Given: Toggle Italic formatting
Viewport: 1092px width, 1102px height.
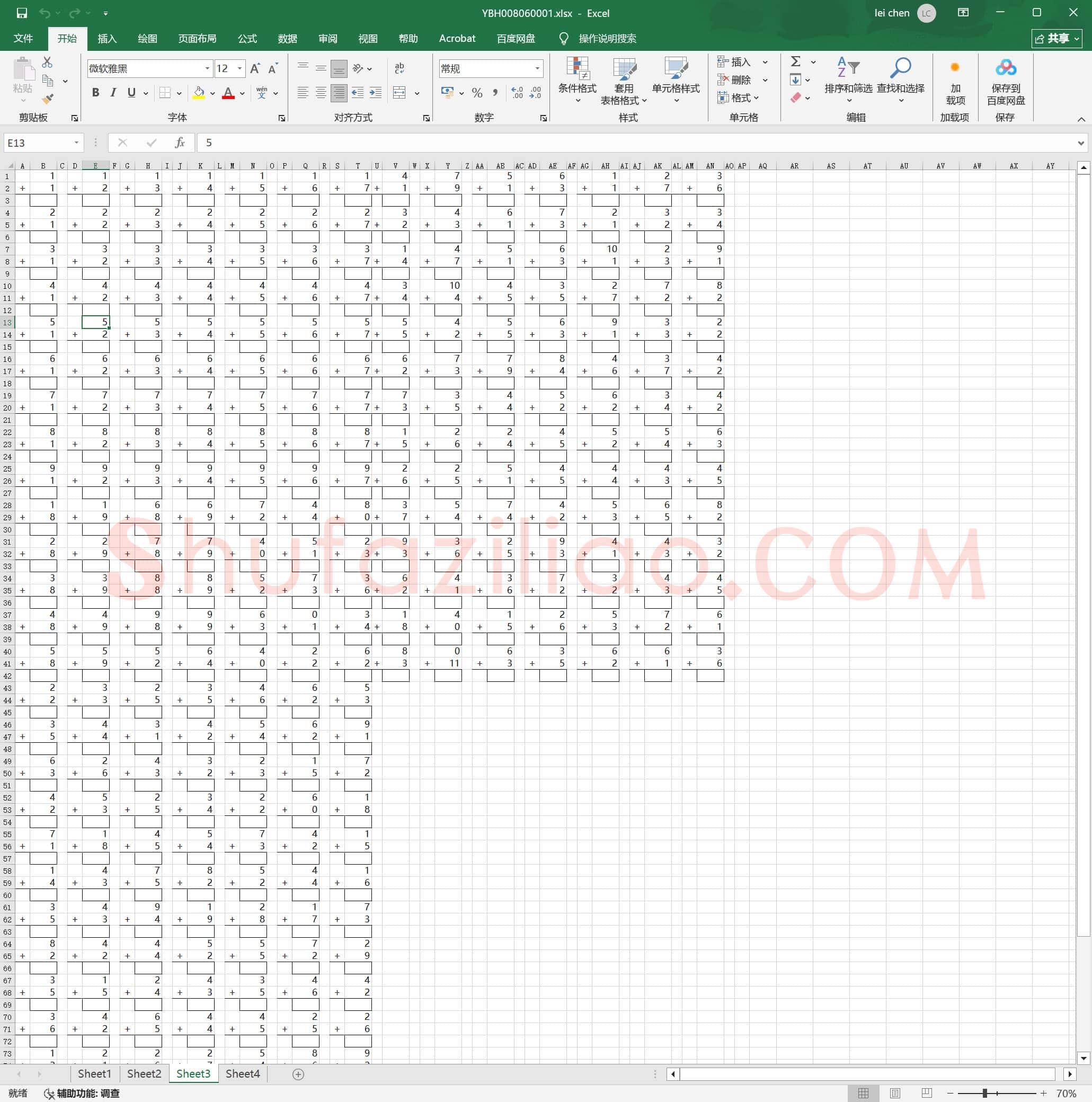Looking at the screenshot, I should (113, 92).
